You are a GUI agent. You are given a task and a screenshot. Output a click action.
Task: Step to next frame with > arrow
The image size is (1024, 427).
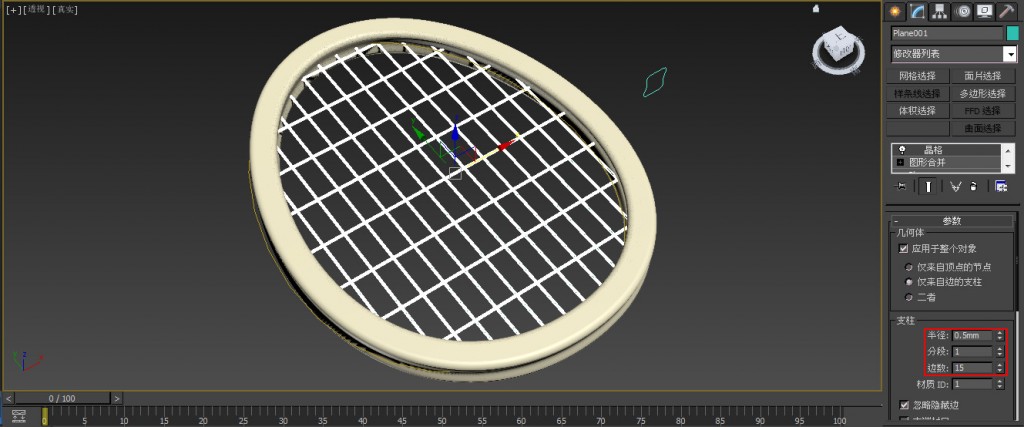(x=117, y=398)
